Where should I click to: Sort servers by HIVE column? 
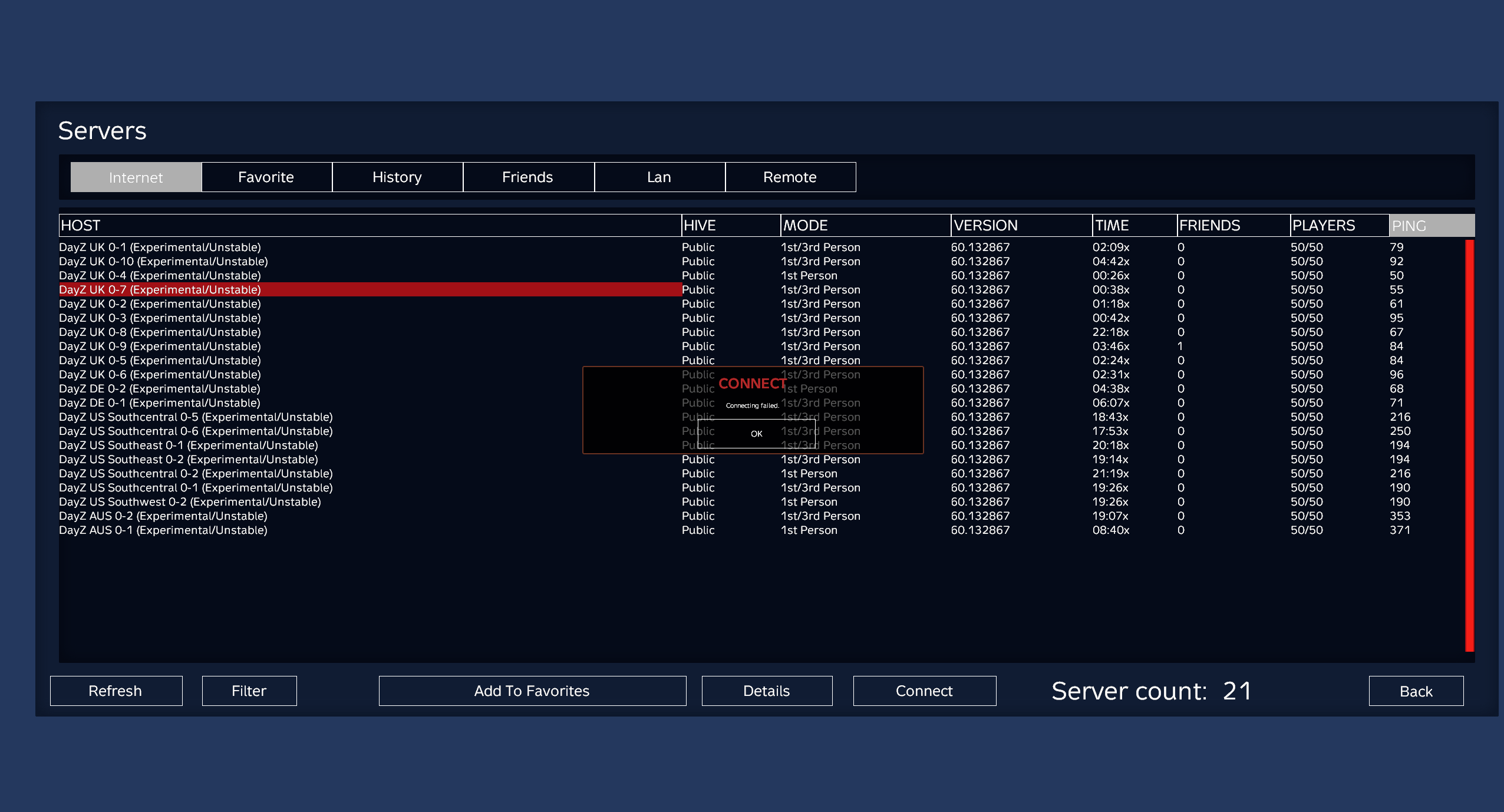(x=731, y=226)
